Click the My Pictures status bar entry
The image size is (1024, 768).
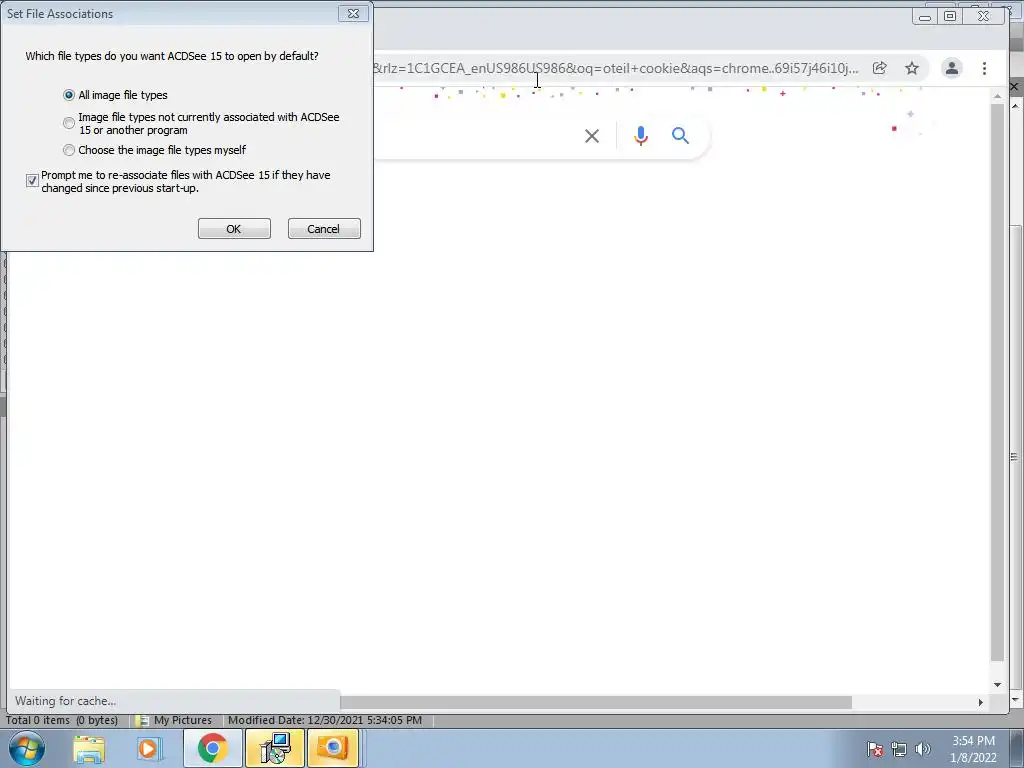(174, 720)
